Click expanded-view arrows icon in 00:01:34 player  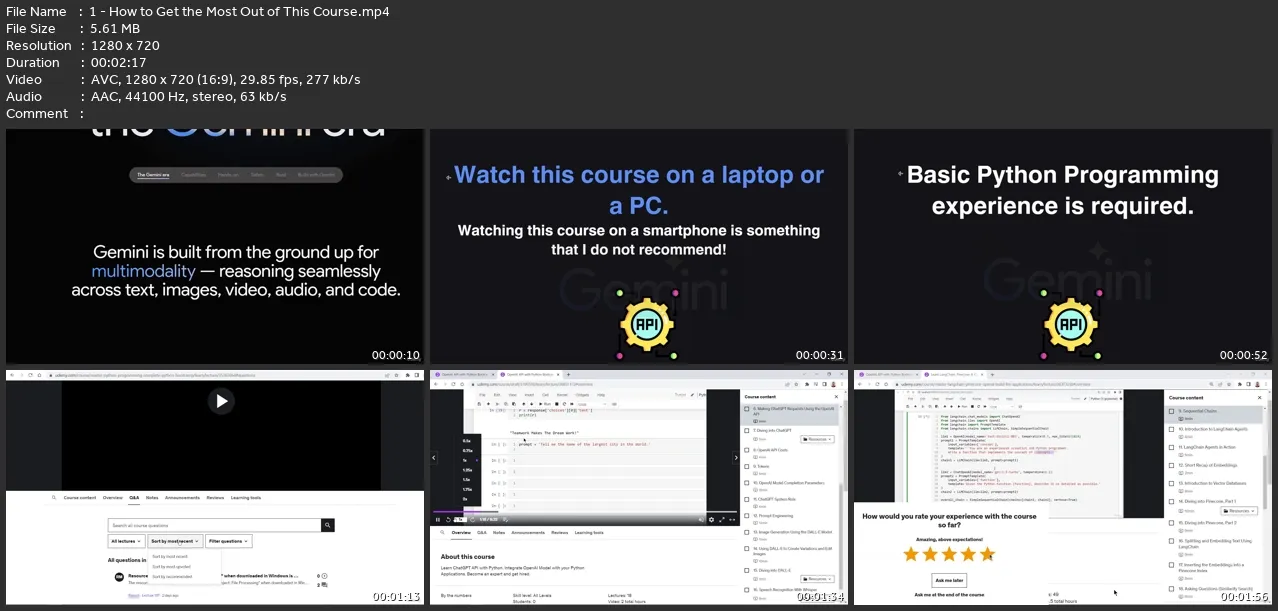click(732, 520)
